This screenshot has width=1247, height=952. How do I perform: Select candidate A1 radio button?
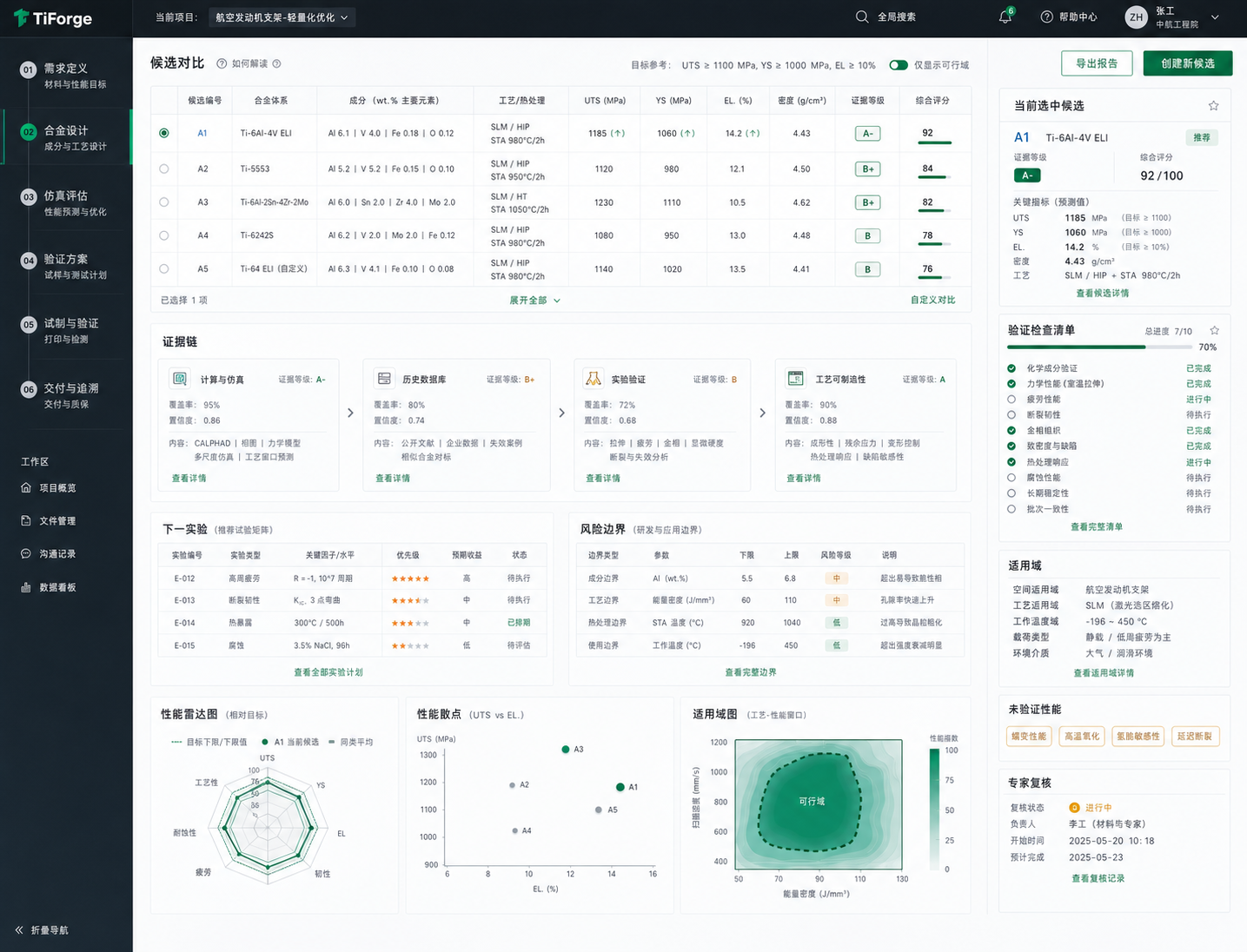coord(164,133)
